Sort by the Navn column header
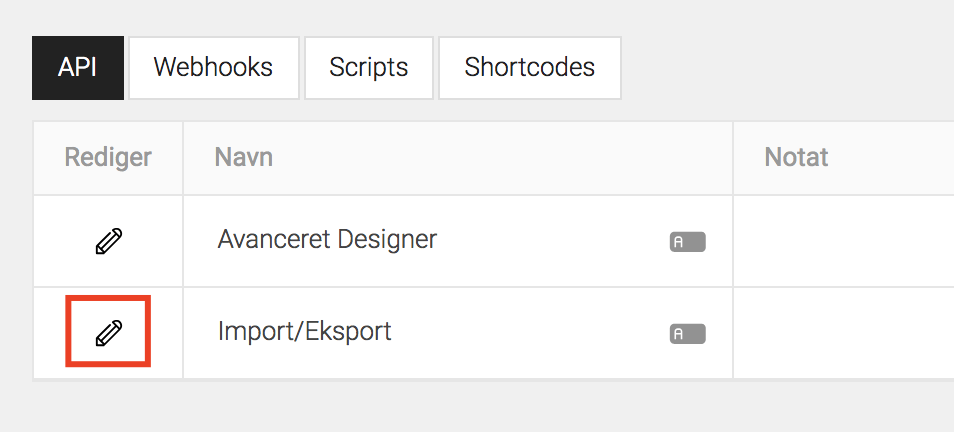 [243, 158]
